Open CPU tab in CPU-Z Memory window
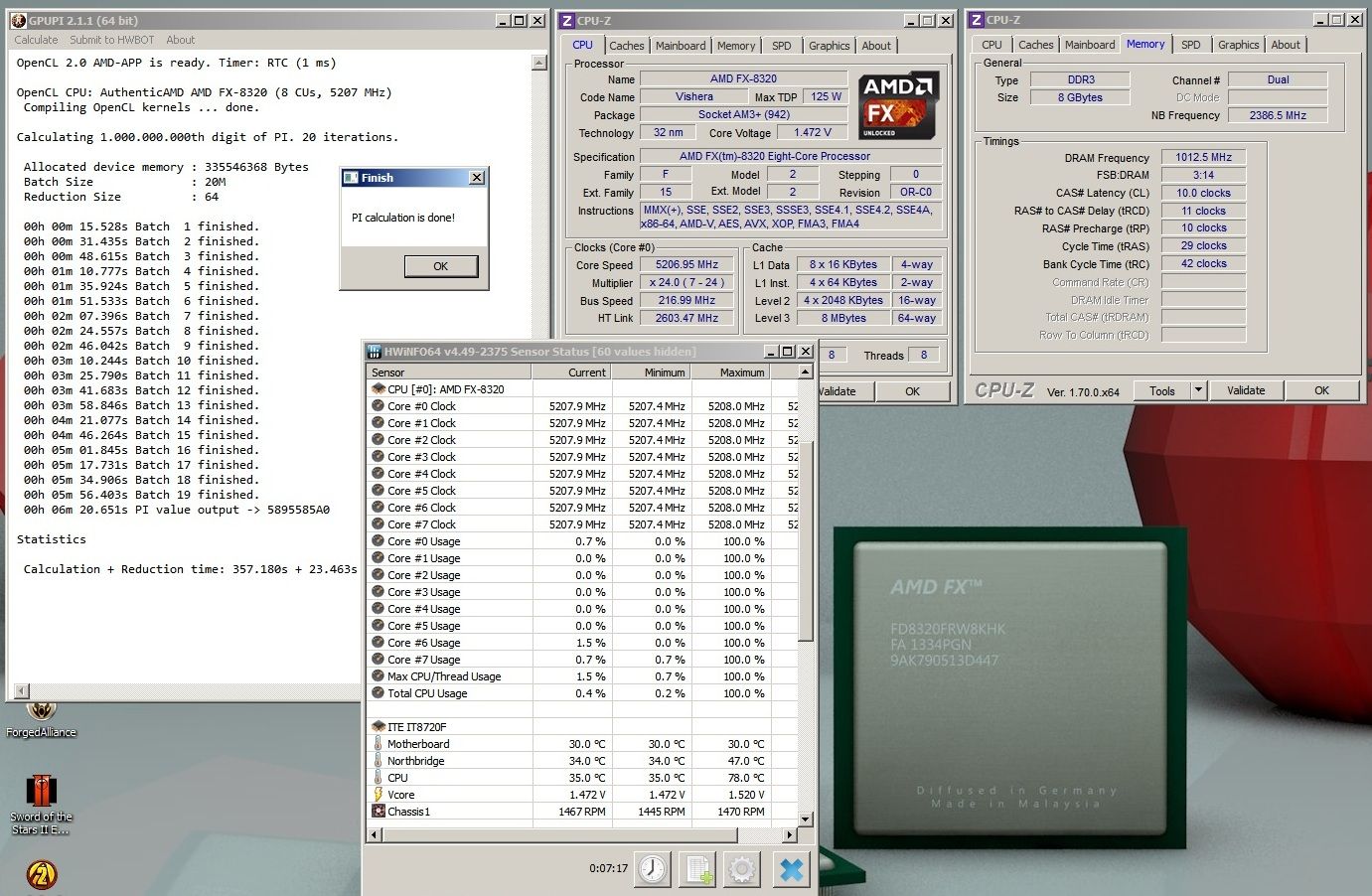The width and height of the screenshot is (1372, 896). (991, 45)
